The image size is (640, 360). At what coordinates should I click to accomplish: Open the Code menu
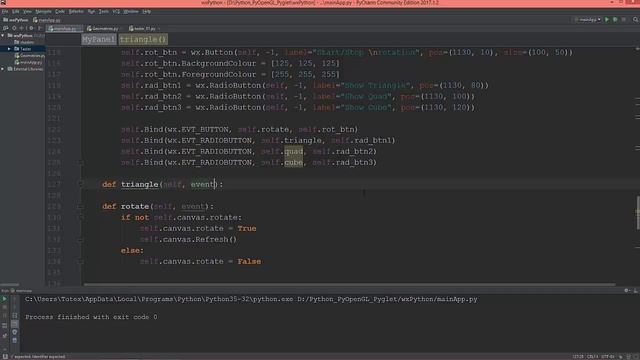coord(60,11)
